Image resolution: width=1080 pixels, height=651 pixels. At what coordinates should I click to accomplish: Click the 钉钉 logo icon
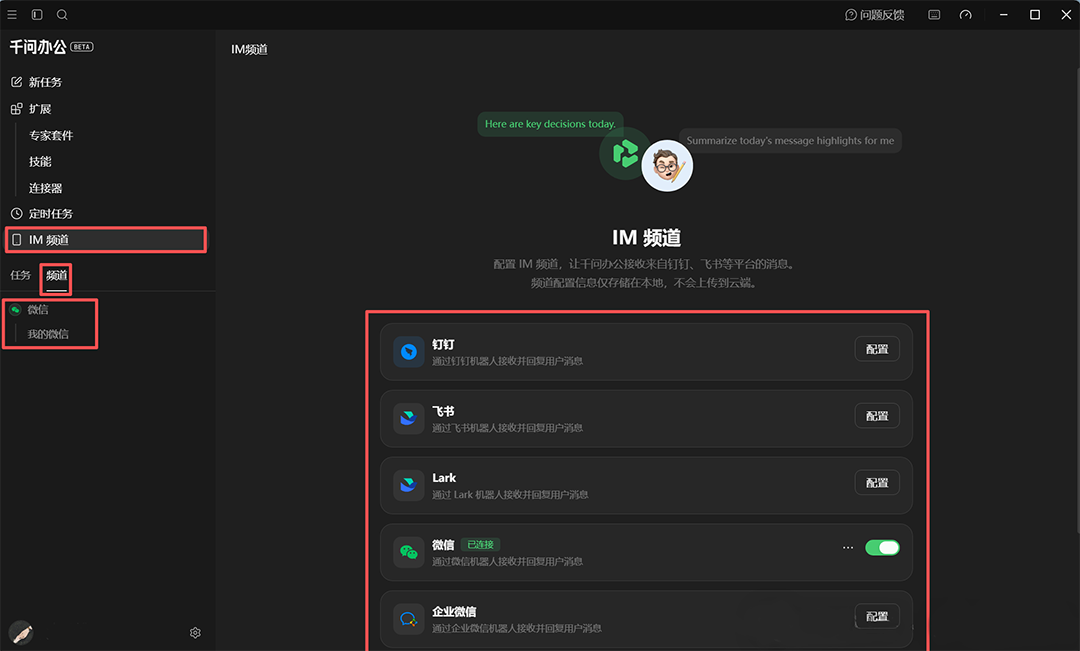pyautogui.click(x=408, y=352)
